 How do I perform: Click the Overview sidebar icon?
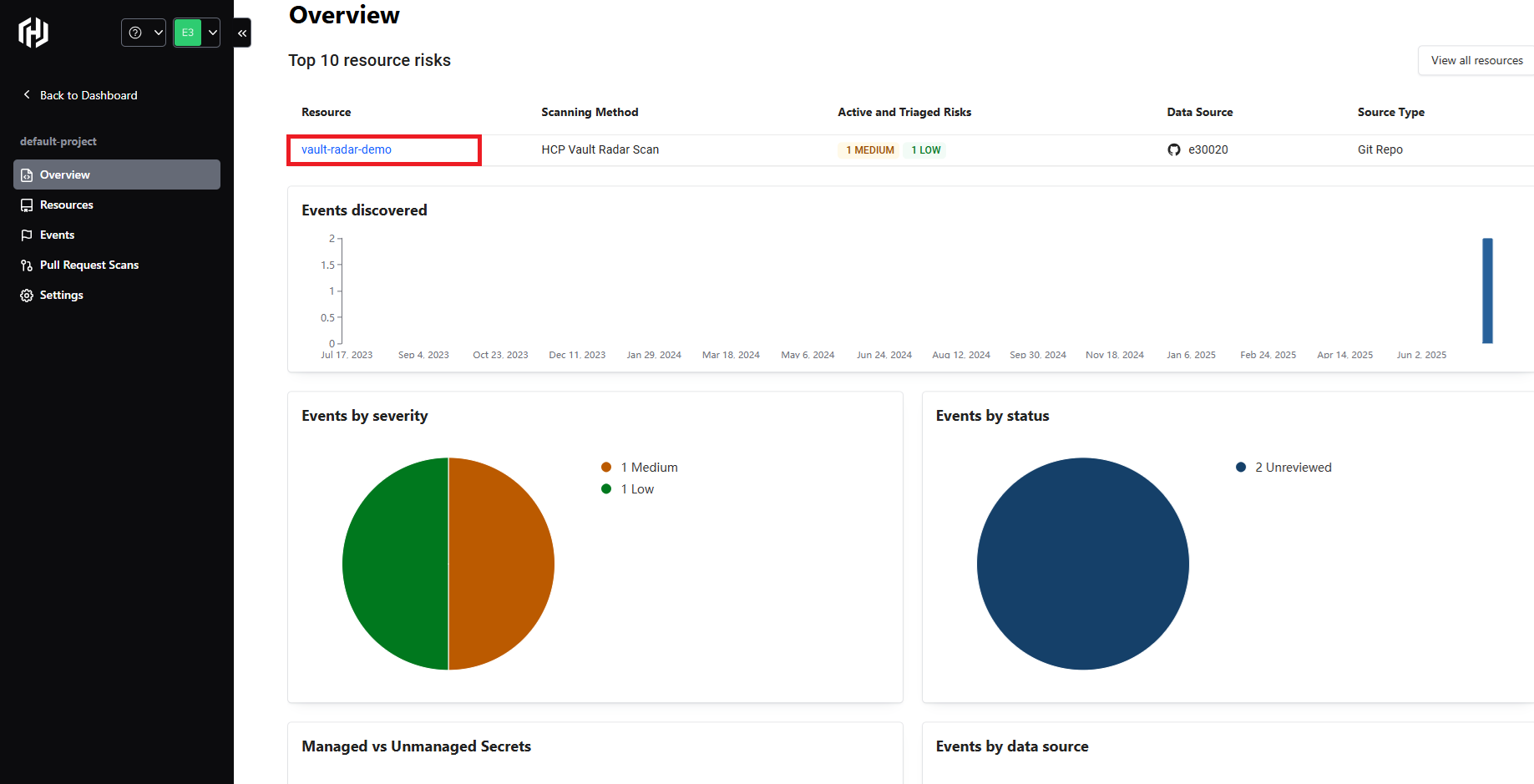(x=27, y=175)
